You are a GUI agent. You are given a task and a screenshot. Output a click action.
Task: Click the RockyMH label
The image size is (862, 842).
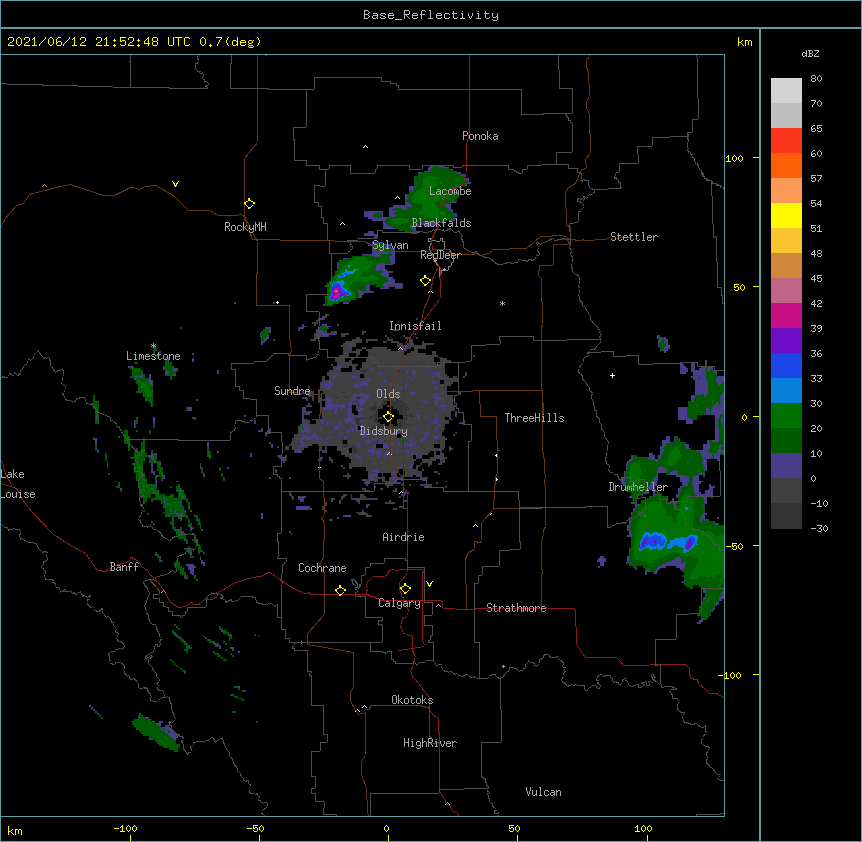(x=245, y=227)
